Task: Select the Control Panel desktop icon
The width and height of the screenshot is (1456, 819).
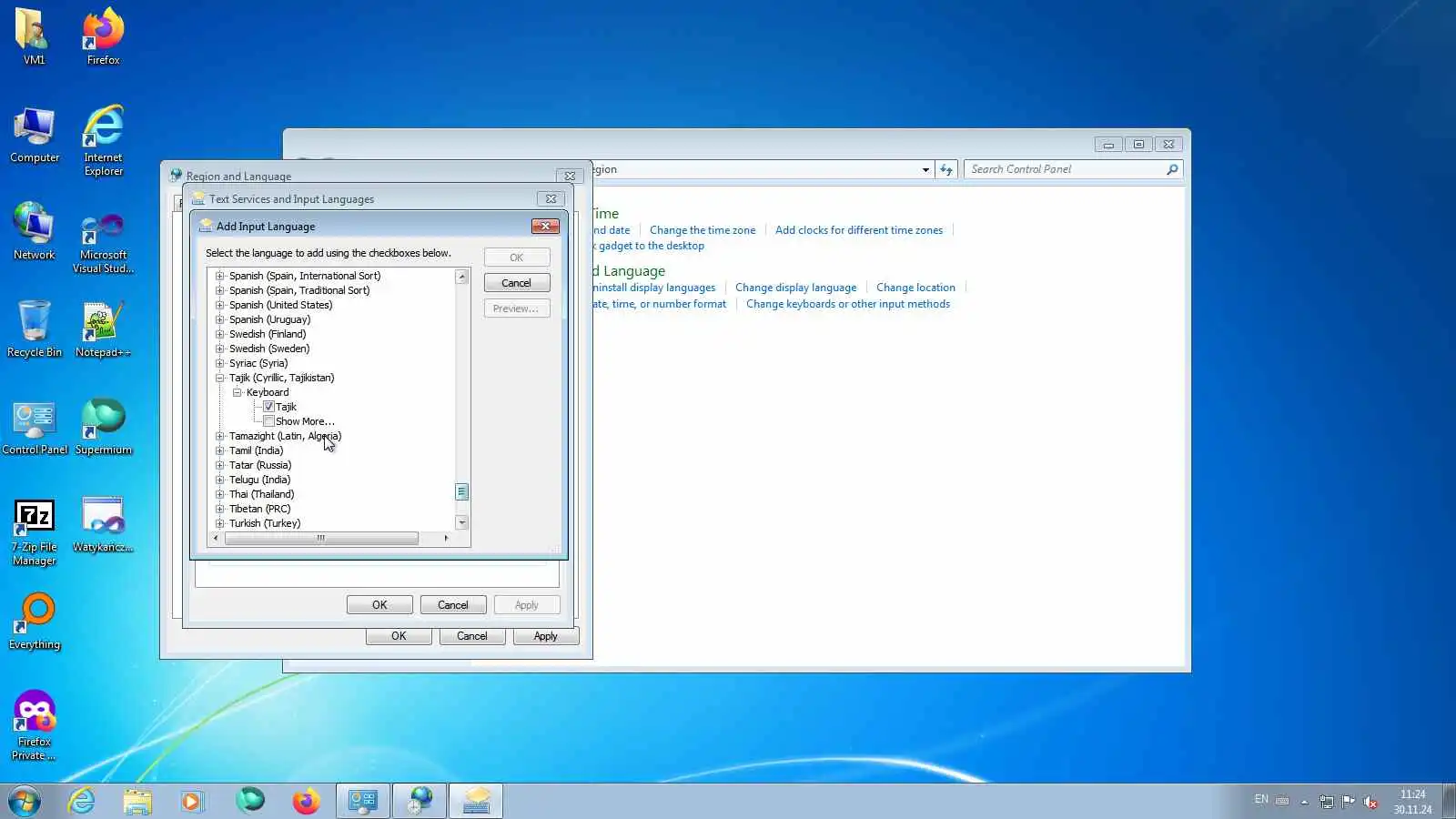Action: (x=34, y=428)
